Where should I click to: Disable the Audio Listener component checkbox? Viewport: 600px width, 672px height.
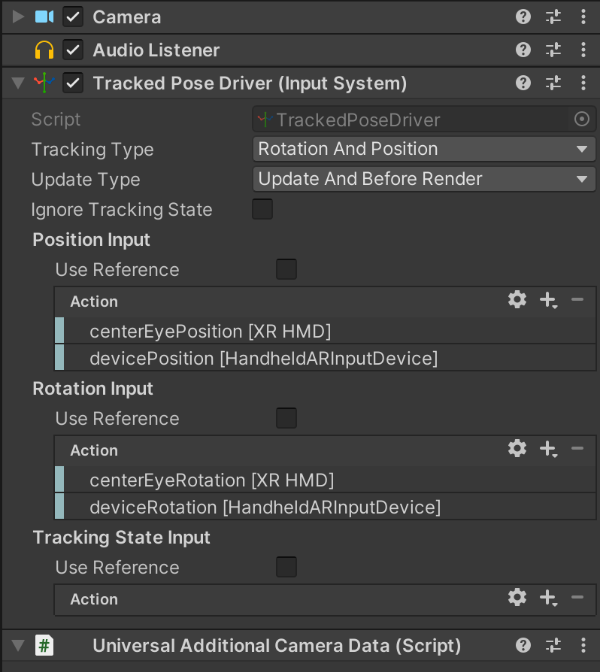pos(73,50)
